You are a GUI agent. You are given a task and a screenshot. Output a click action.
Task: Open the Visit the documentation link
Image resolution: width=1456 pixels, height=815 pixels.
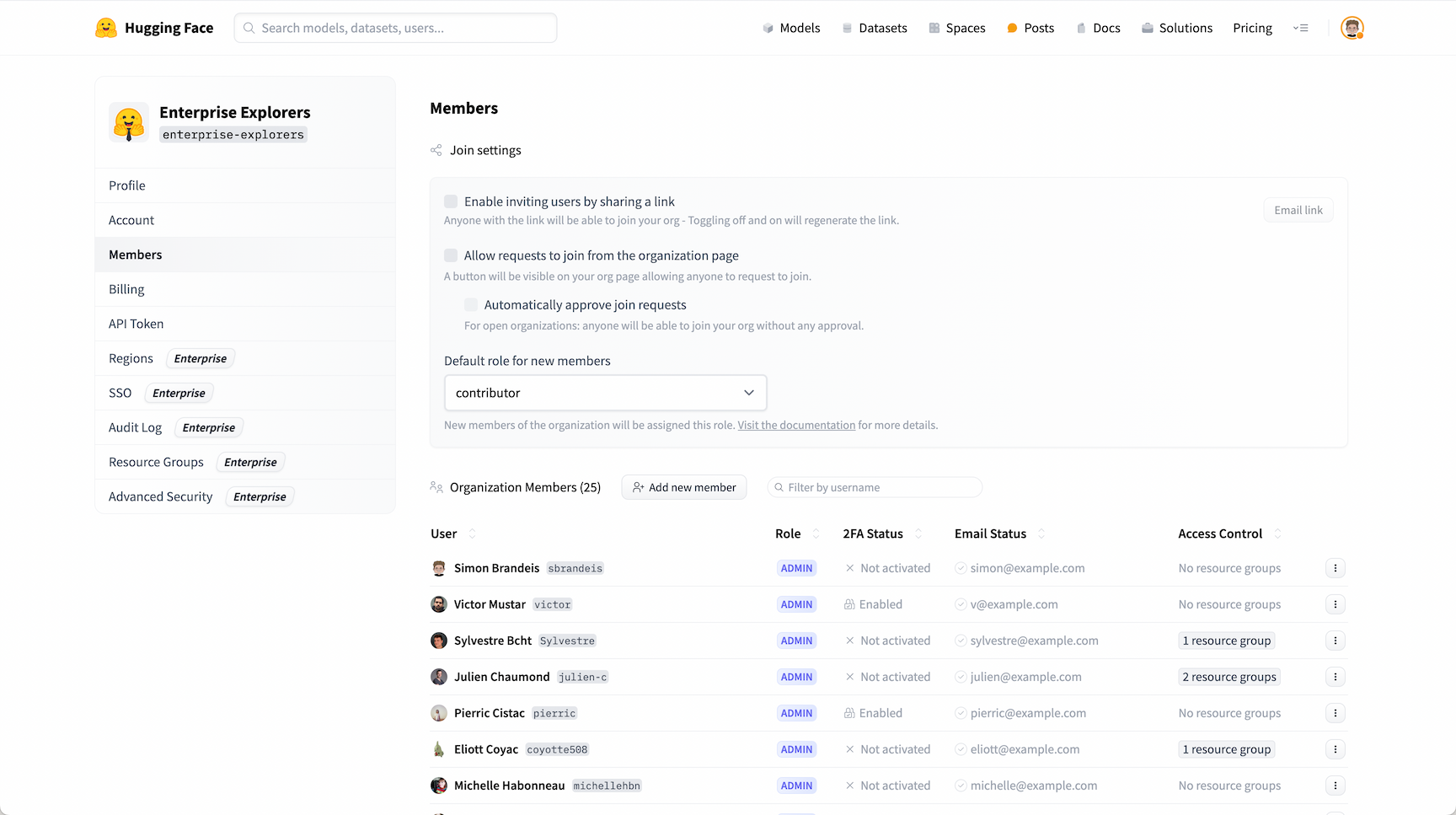tap(796, 425)
